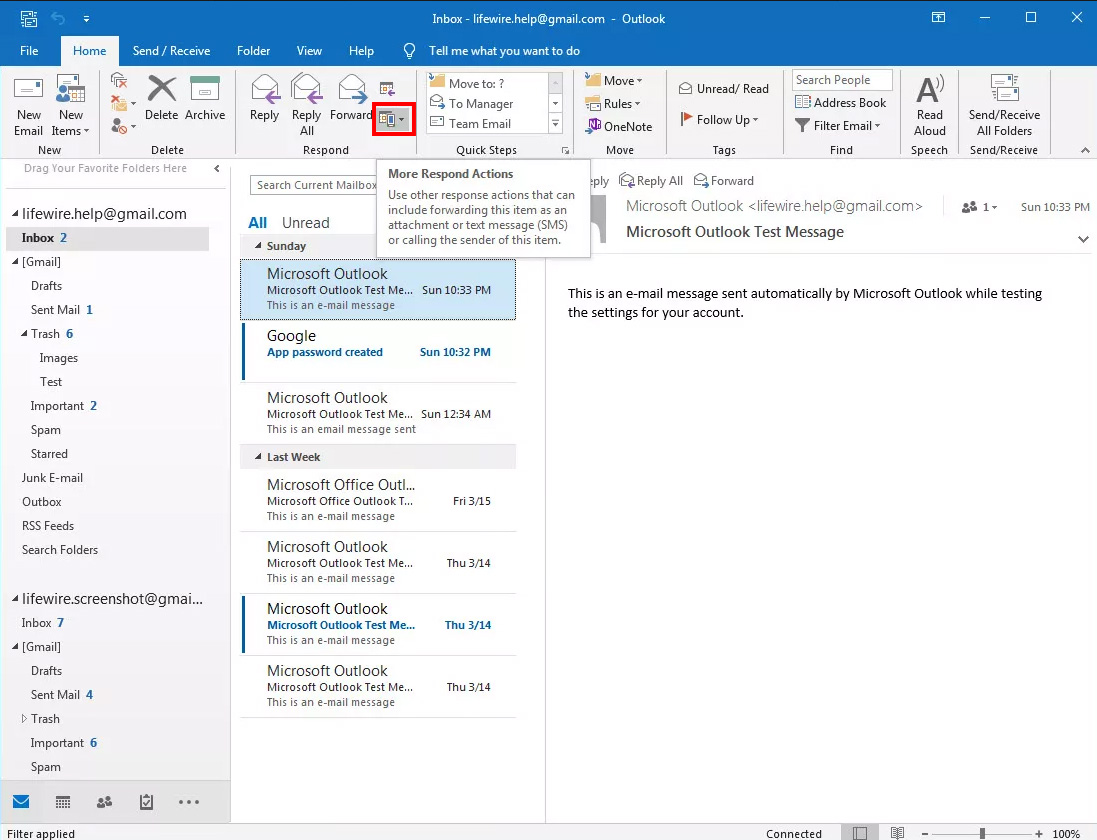Open People view from bottom navigation
The height and width of the screenshot is (840, 1097).
[104, 801]
